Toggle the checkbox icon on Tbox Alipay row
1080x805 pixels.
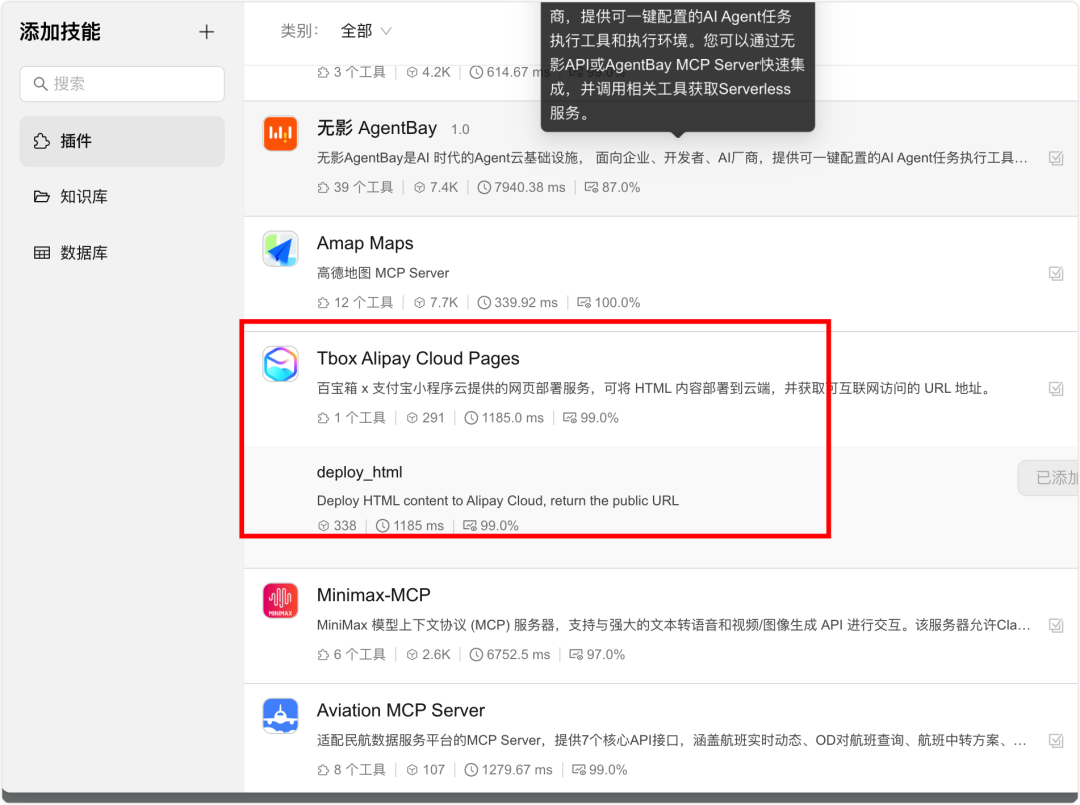[1056, 388]
